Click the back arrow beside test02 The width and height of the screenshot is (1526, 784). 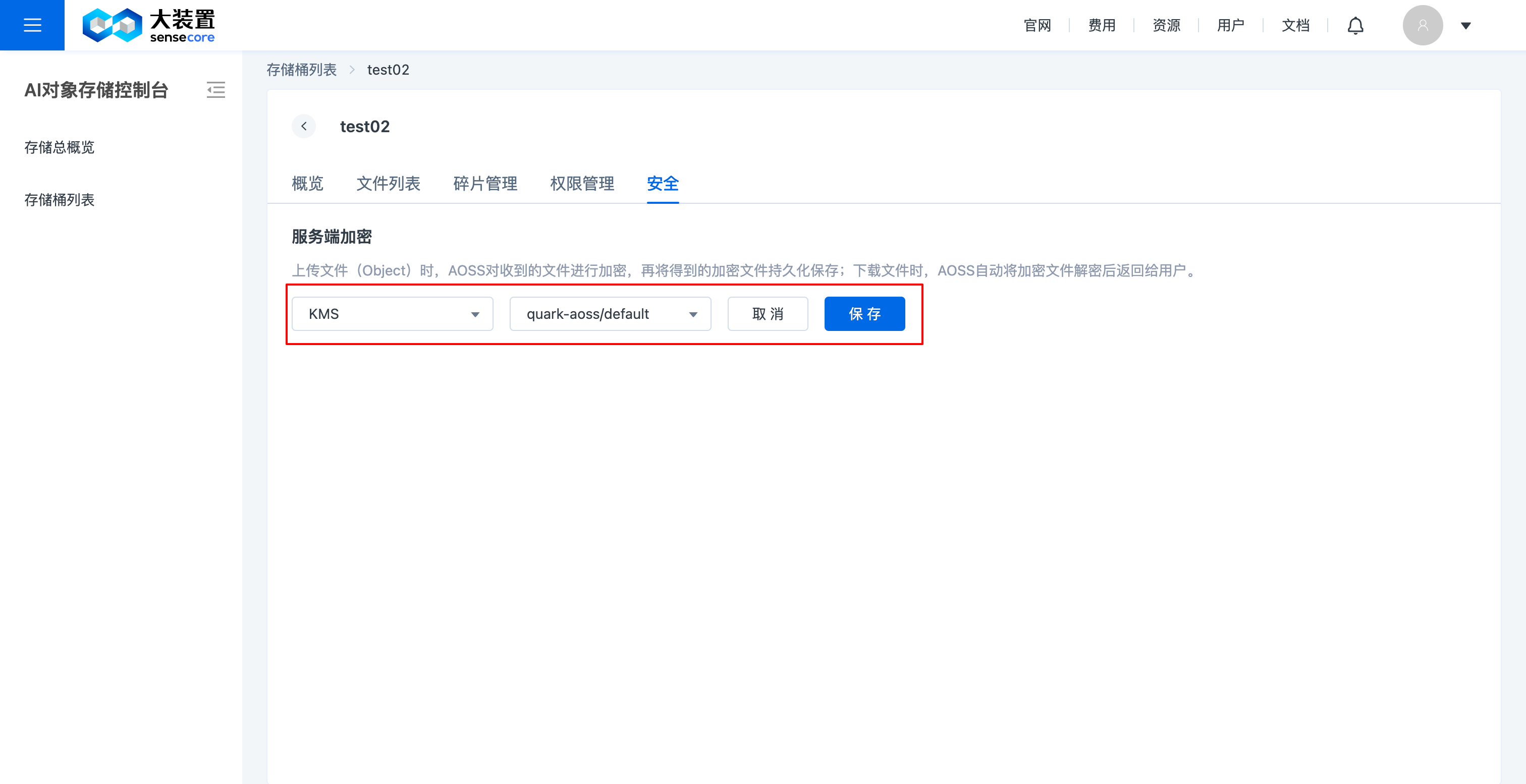[304, 126]
